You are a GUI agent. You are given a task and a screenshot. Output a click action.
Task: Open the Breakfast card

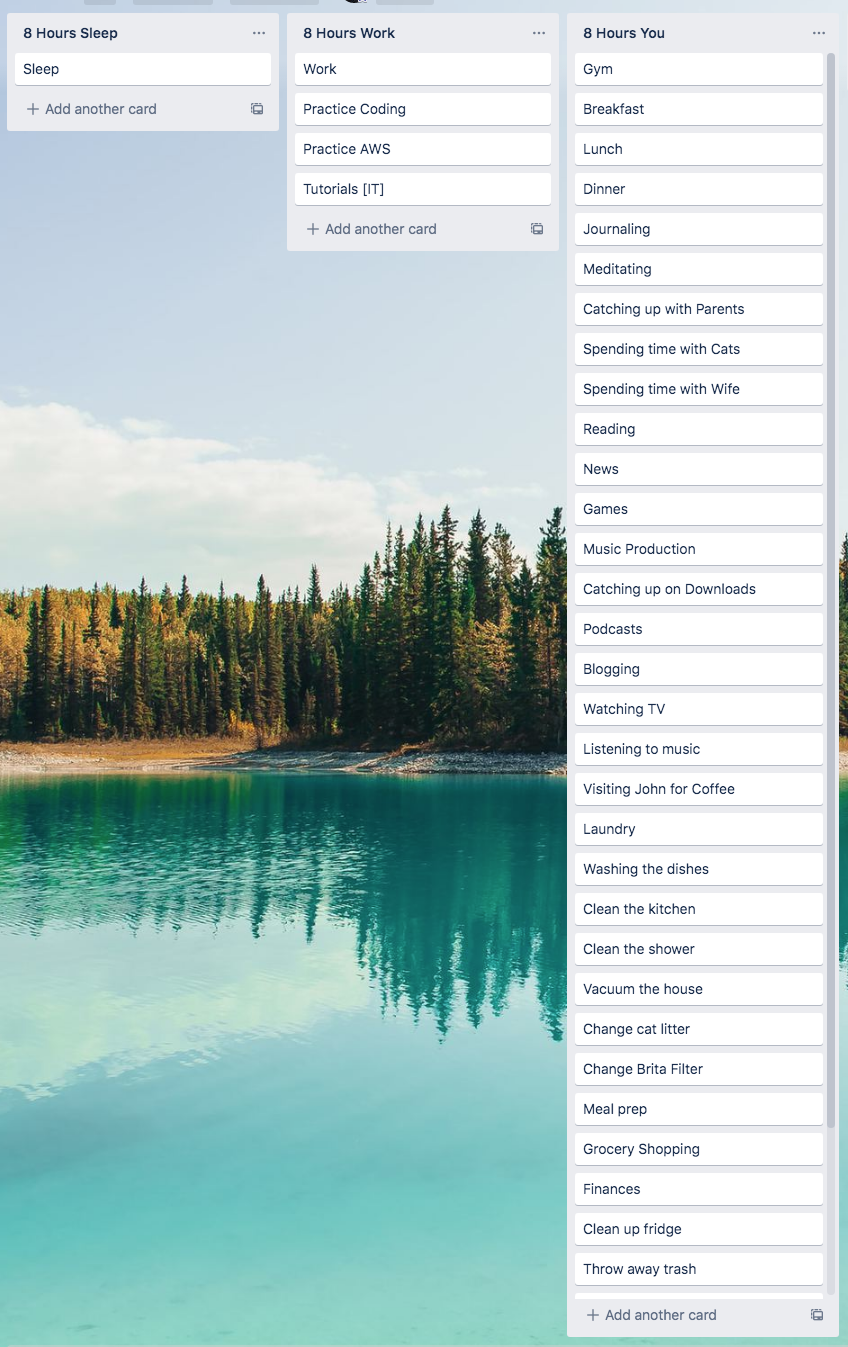[699, 109]
